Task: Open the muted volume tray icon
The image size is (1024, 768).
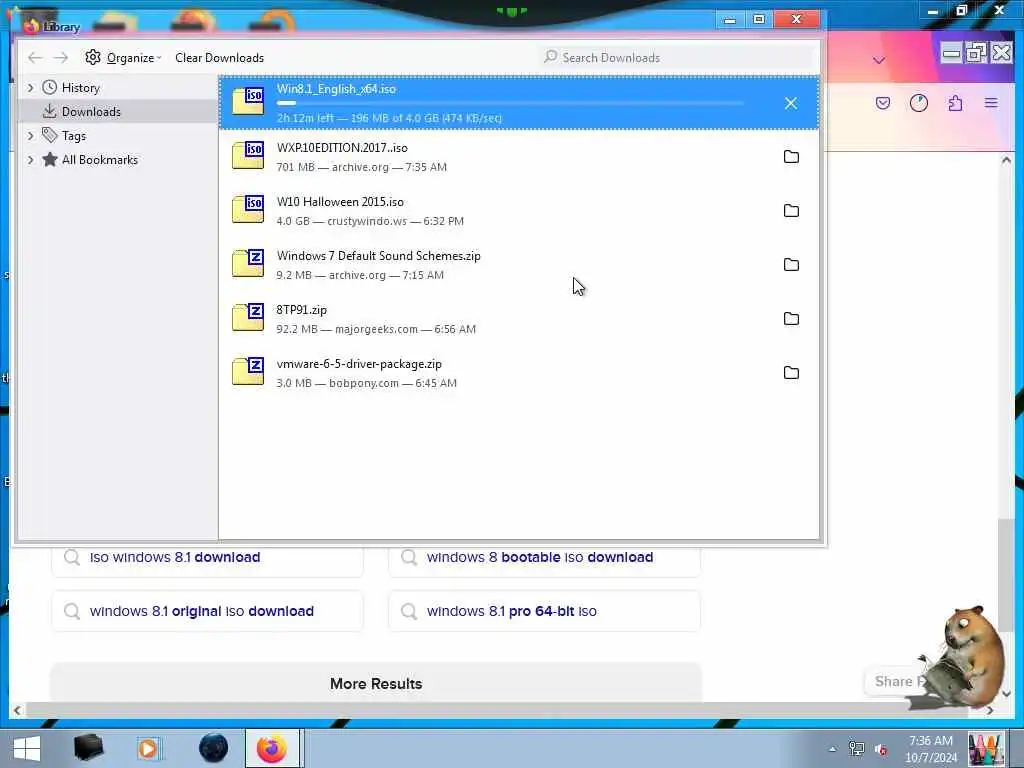Action: [x=881, y=750]
